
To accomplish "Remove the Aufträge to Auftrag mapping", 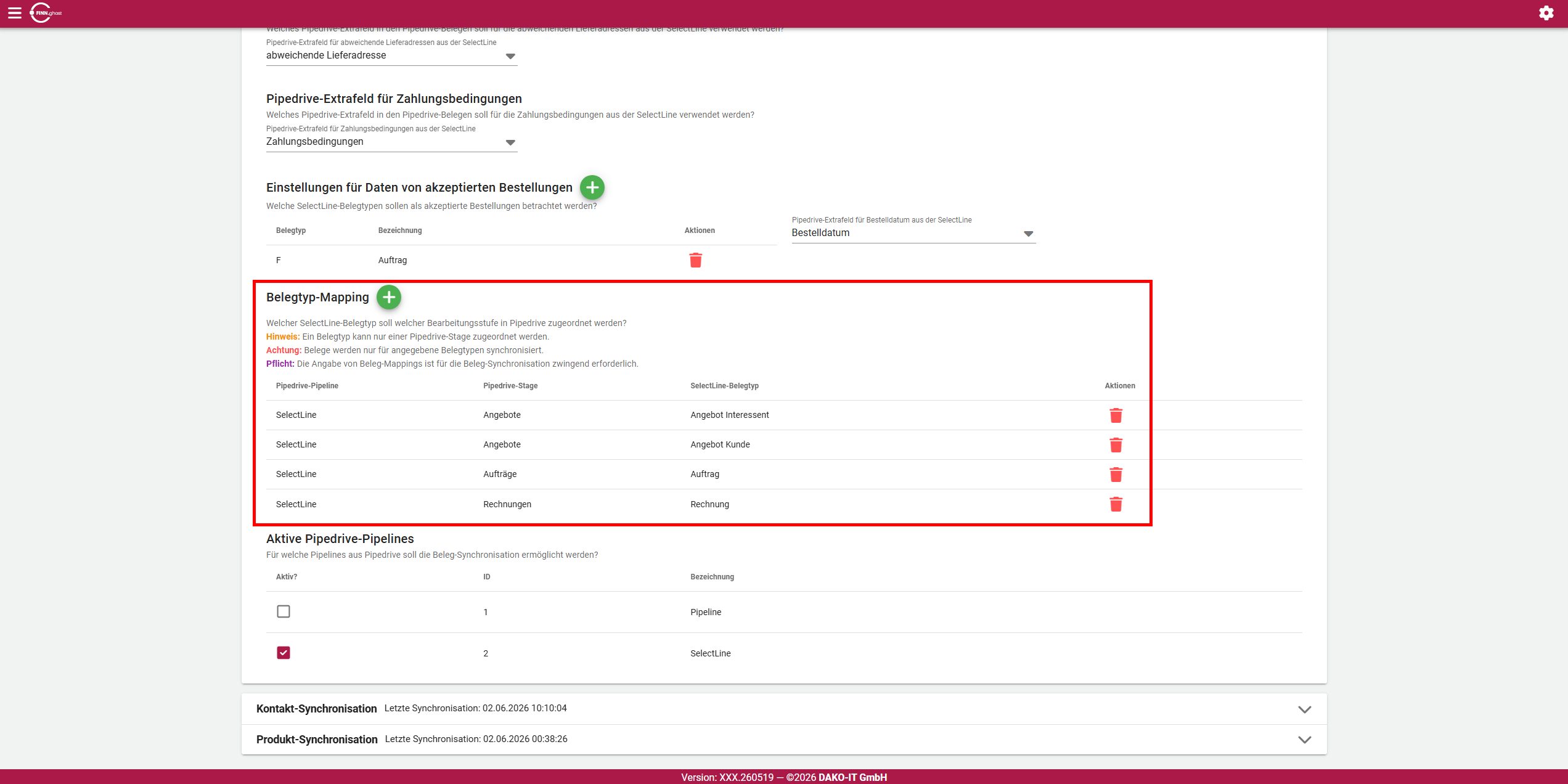I will click(x=1116, y=475).
